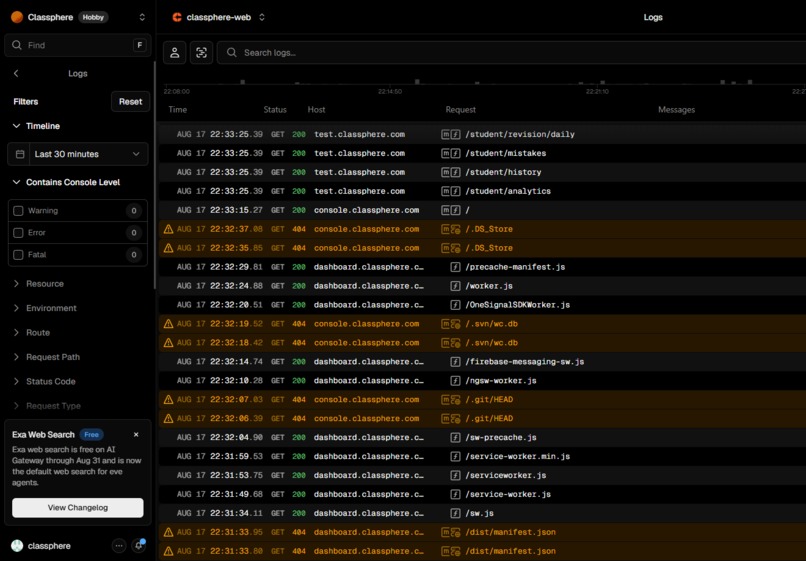Open the /OneSignalSDKWorker.js log row
The width and height of the screenshot is (806, 561).
[482, 305]
